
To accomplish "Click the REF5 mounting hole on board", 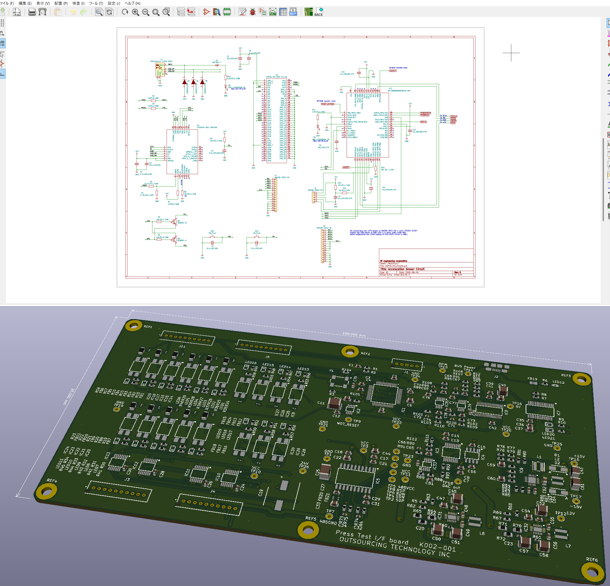I will point(308,530).
